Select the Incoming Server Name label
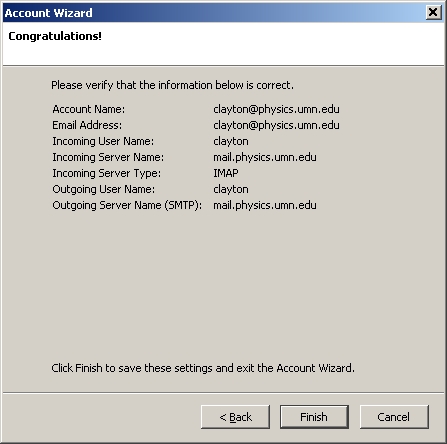This screenshot has width=447, height=444. coord(108,157)
